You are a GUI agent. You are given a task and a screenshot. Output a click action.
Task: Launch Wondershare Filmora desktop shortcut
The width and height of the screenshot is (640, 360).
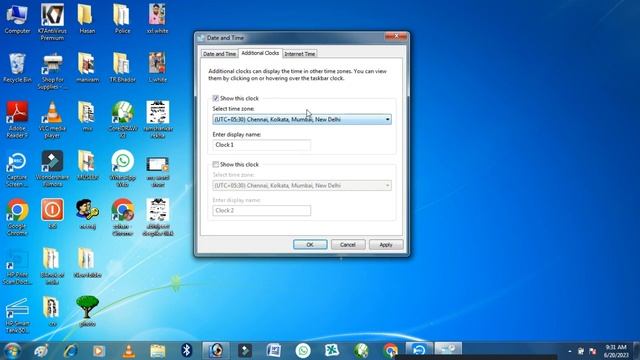(52, 168)
